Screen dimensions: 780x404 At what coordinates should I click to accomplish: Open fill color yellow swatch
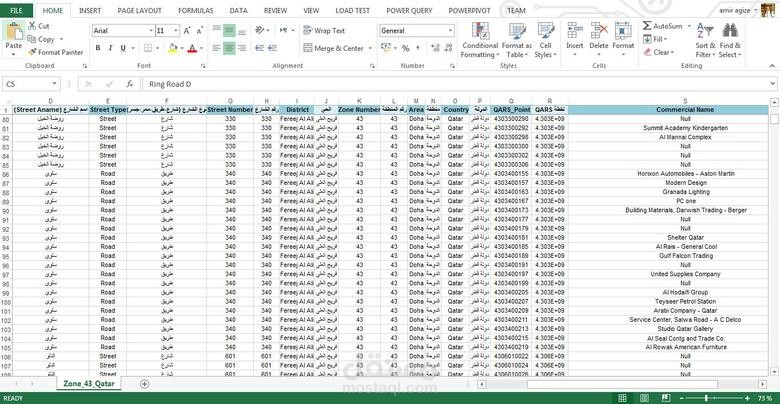click(173, 48)
